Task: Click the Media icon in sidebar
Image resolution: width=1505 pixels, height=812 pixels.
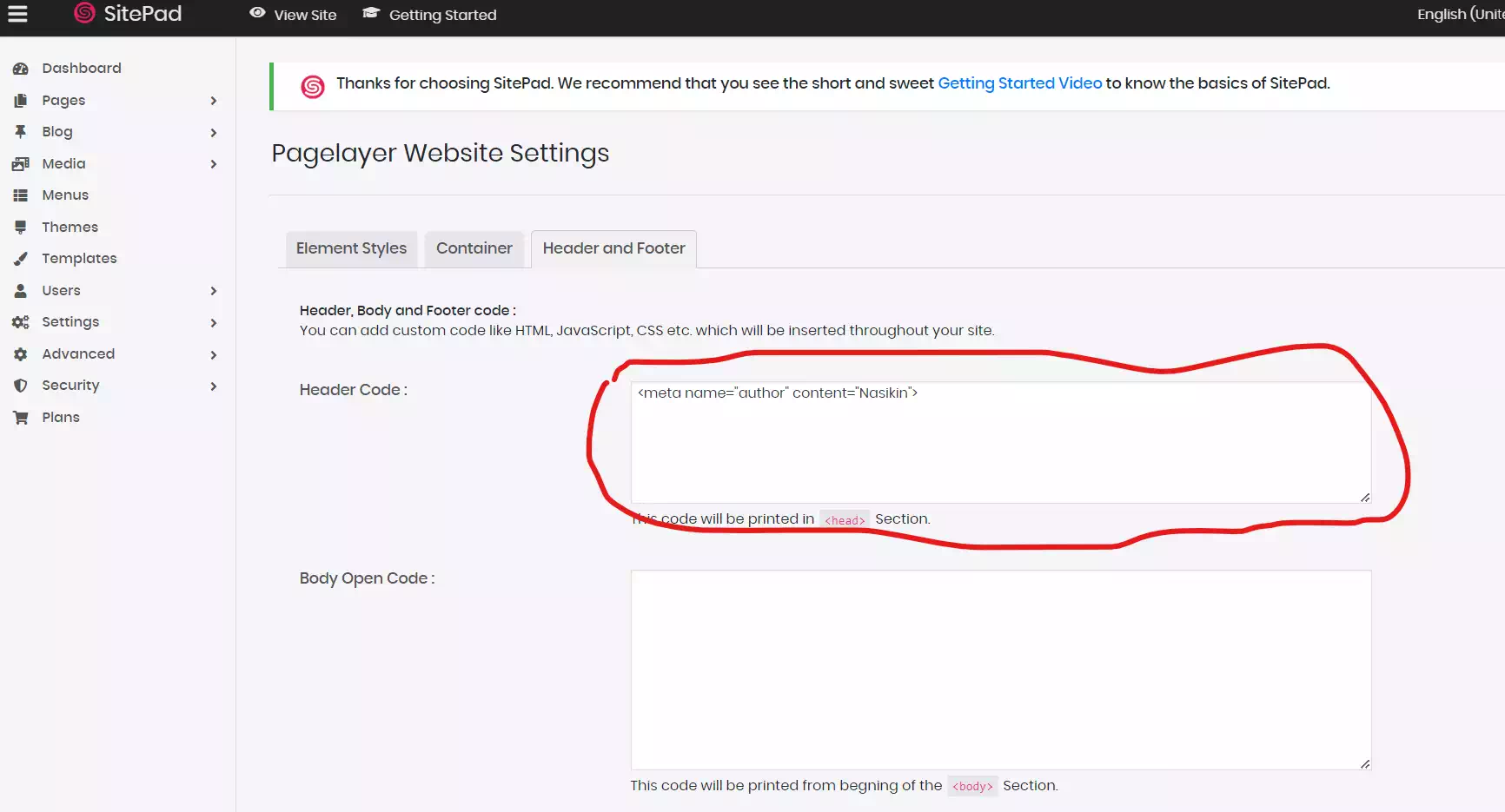Action: tap(21, 163)
